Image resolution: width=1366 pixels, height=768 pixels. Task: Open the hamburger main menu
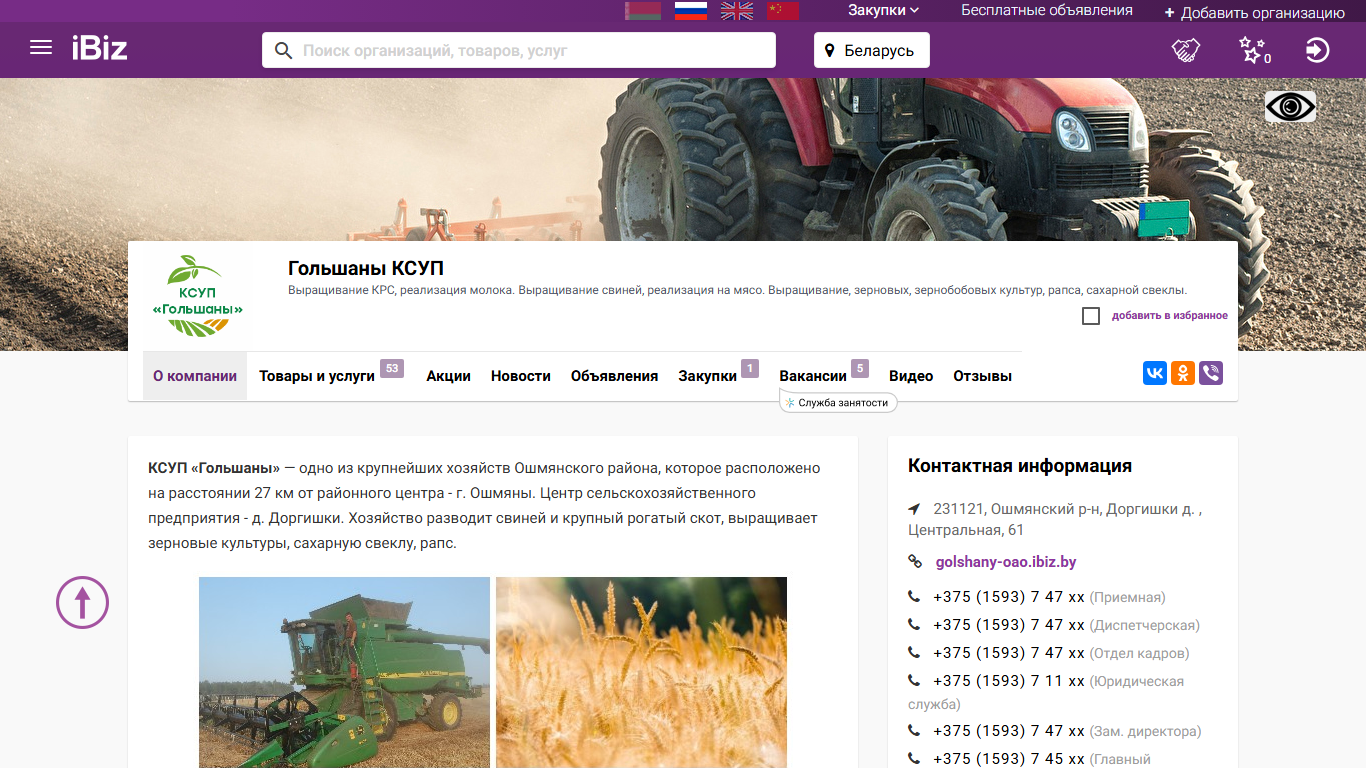click(41, 48)
